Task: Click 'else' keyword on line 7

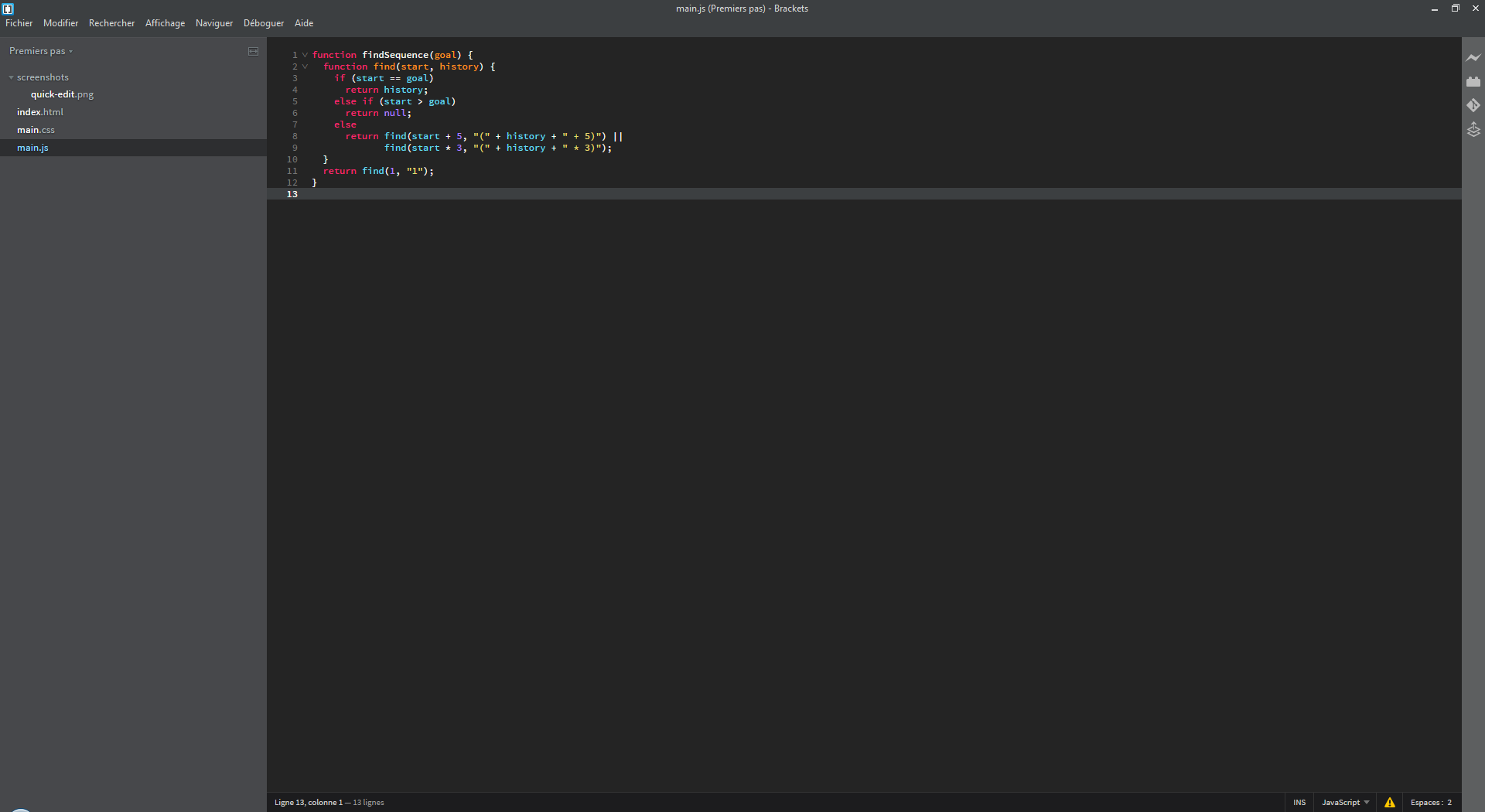Action: 345,125
